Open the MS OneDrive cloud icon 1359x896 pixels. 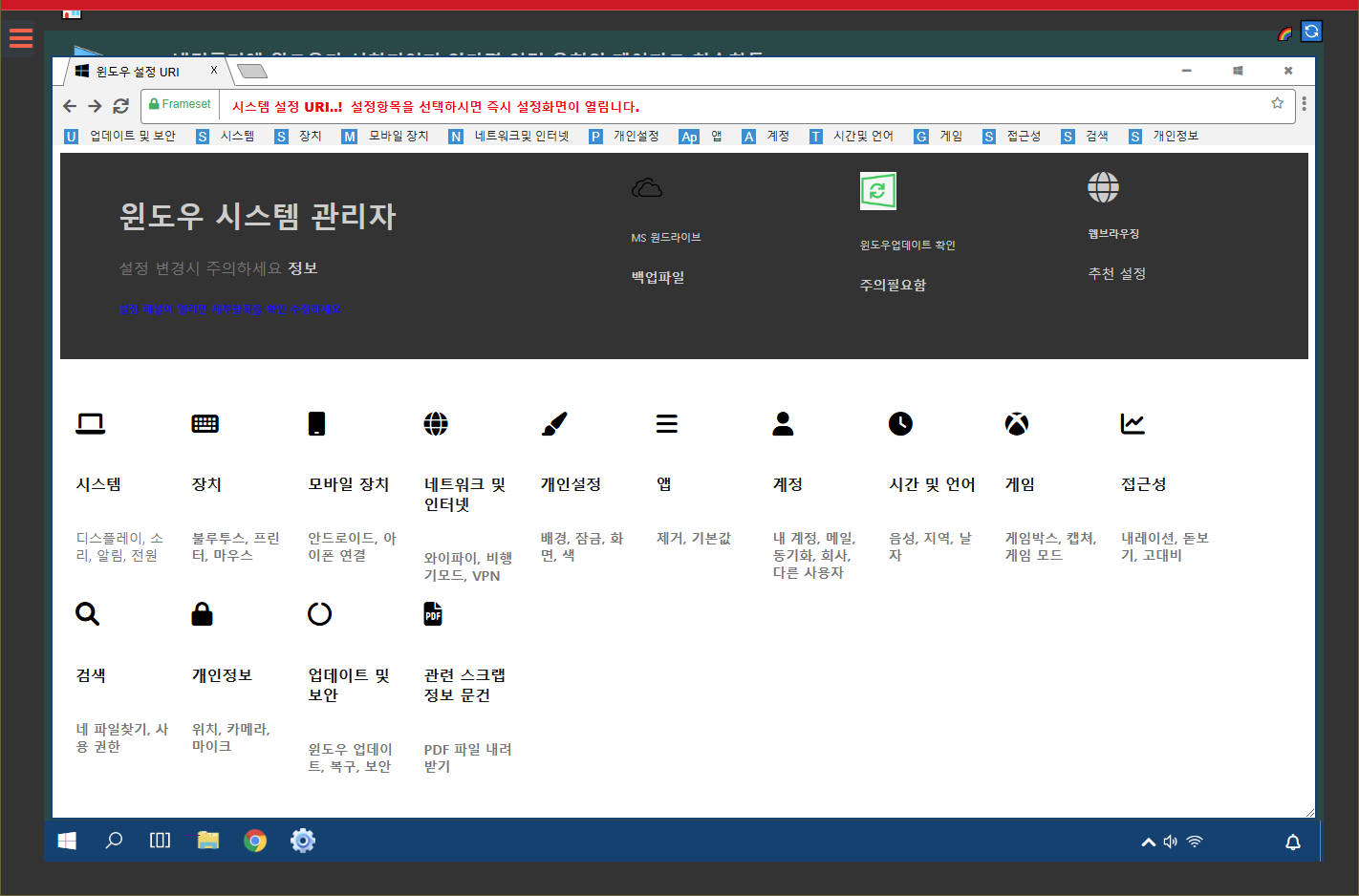pos(647,188)
